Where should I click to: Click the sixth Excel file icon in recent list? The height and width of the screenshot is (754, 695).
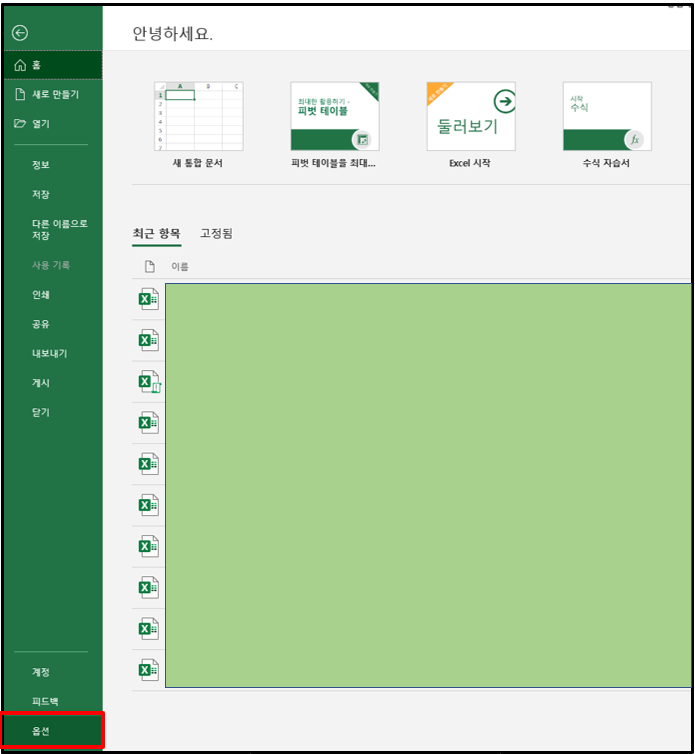(149, 505)
